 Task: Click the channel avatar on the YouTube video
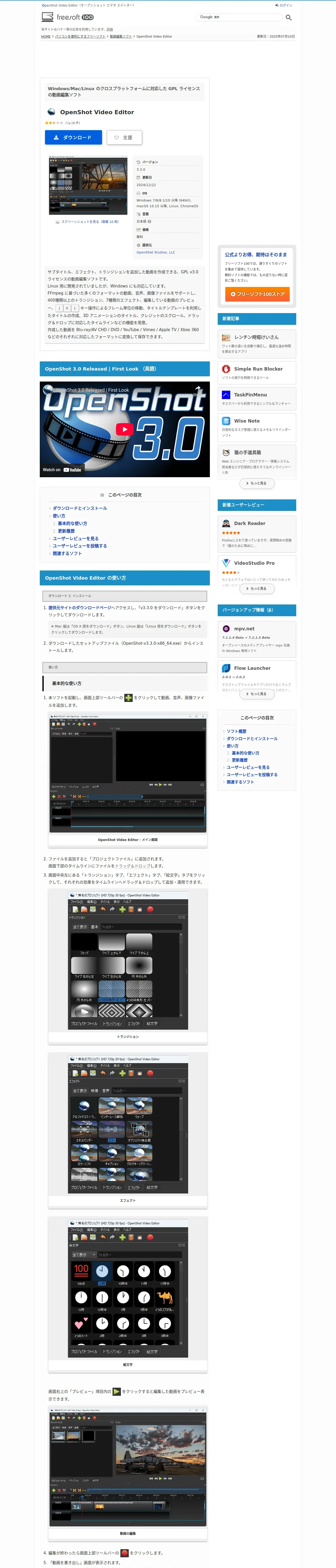(x=49, y=390)
